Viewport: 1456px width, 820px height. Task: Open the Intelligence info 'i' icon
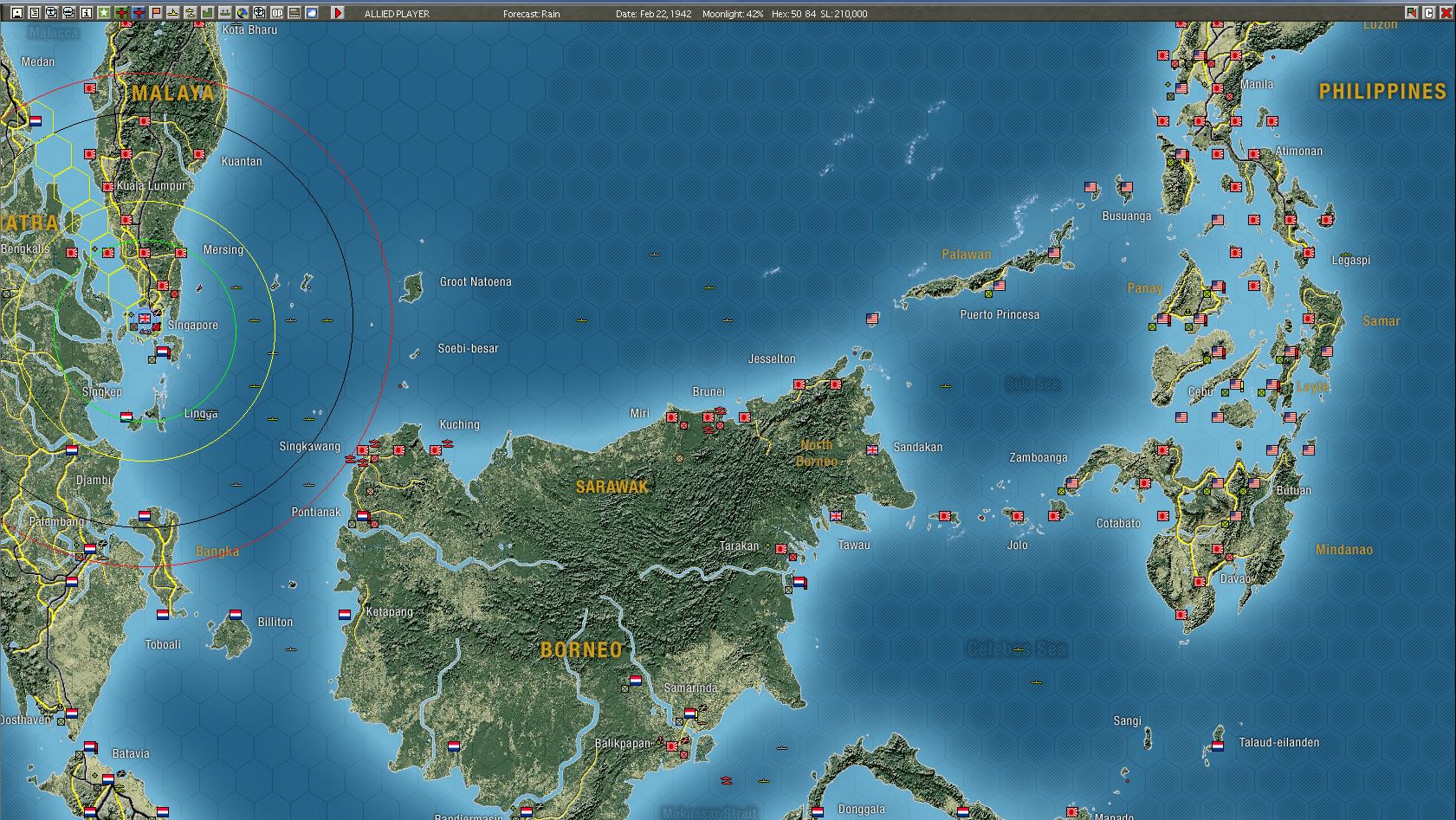point(87,13)
